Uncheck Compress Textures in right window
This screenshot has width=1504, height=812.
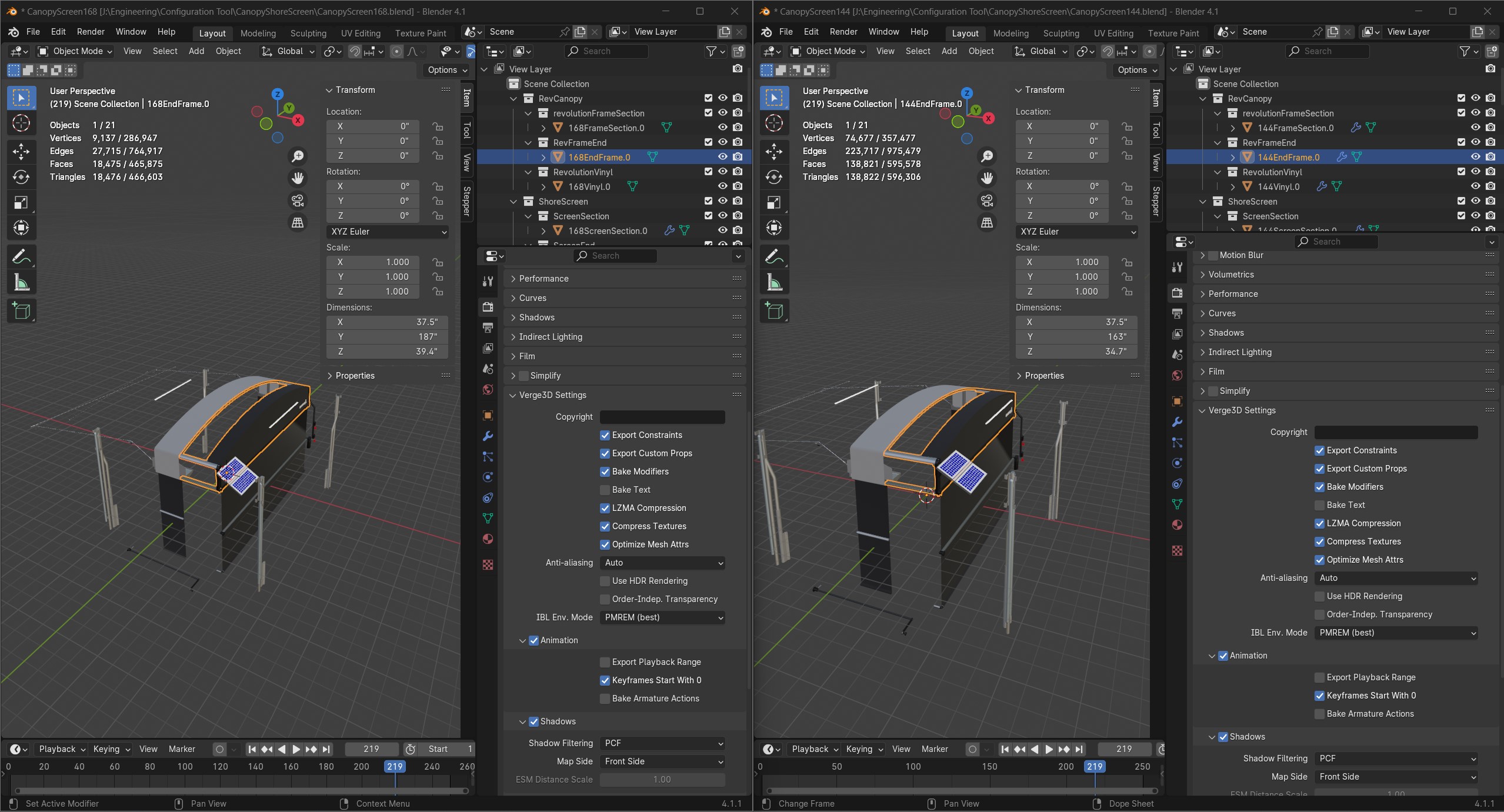click(1320, 542)
